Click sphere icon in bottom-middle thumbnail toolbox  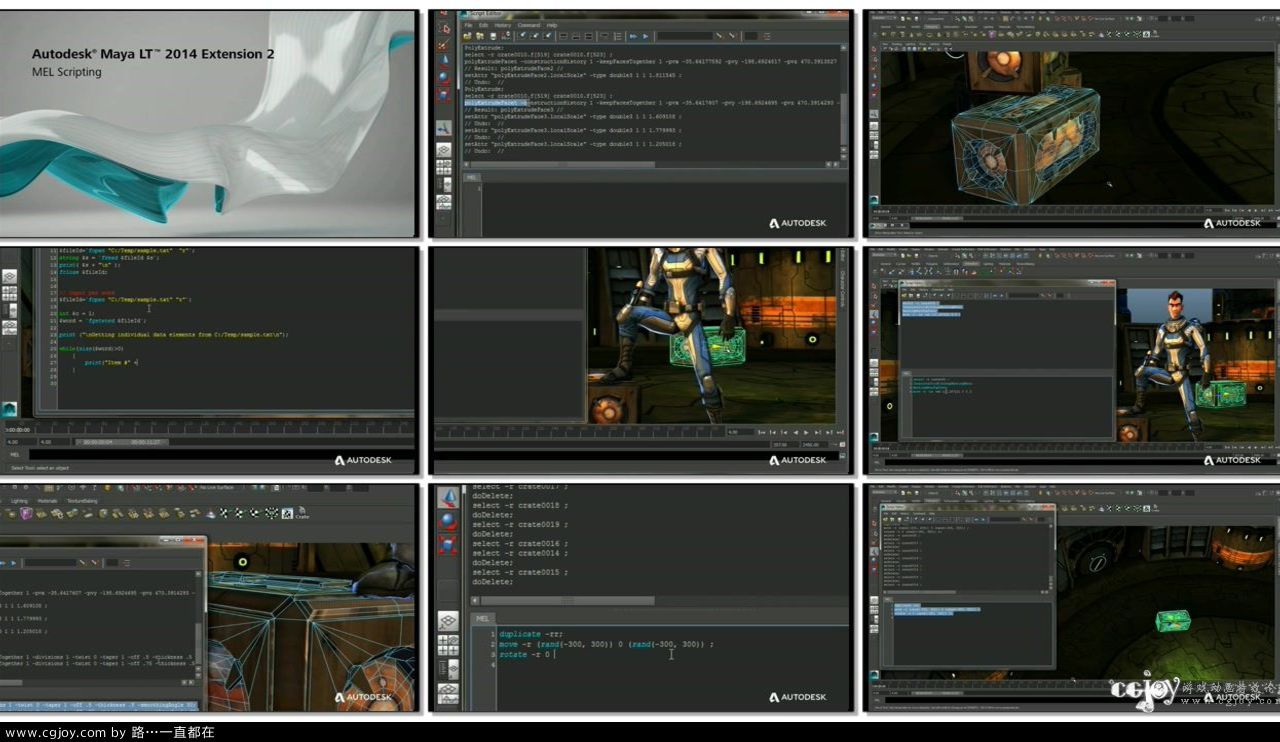click(x=449, y=520)
